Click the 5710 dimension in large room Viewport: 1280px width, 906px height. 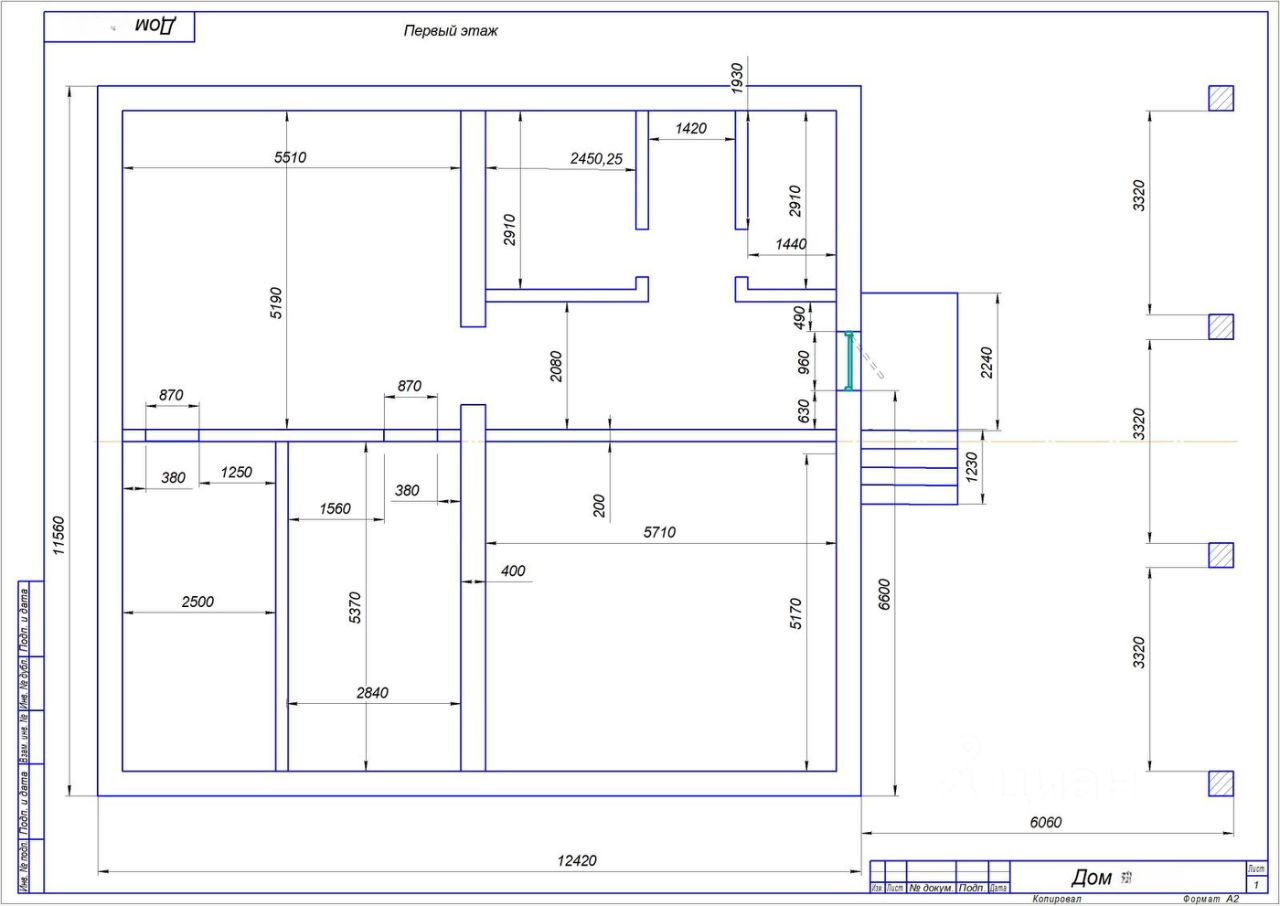(659, 532)
